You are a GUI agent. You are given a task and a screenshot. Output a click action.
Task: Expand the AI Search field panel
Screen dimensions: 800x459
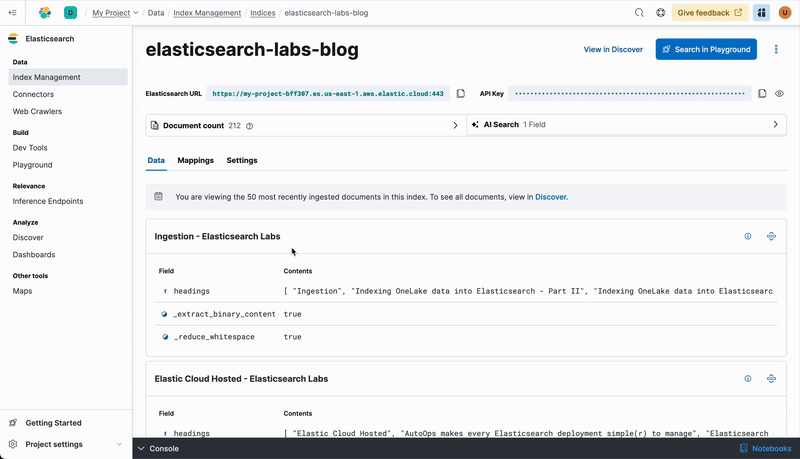point(775,125)
